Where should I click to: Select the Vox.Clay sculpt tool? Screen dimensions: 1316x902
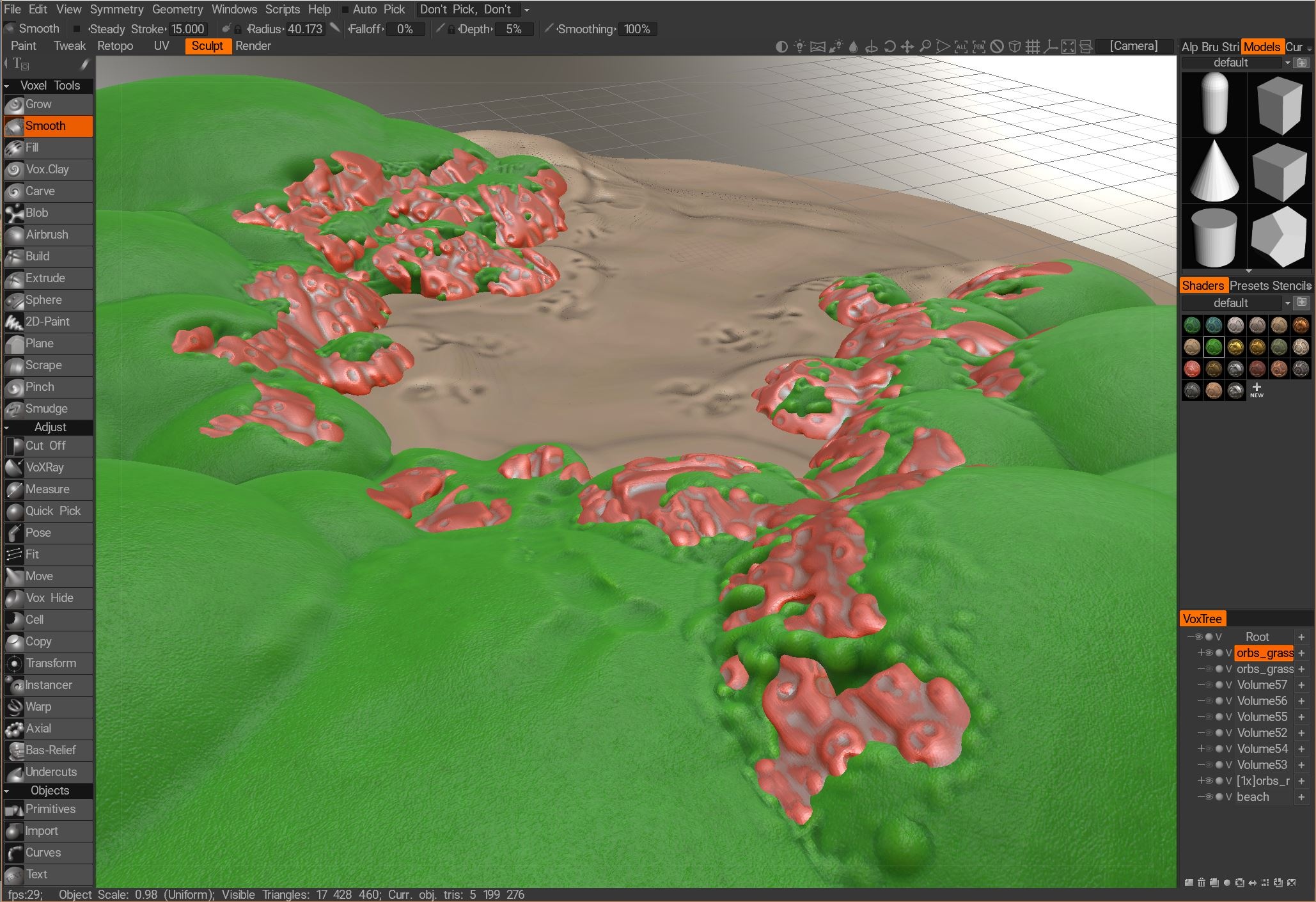tap(47, 170)
